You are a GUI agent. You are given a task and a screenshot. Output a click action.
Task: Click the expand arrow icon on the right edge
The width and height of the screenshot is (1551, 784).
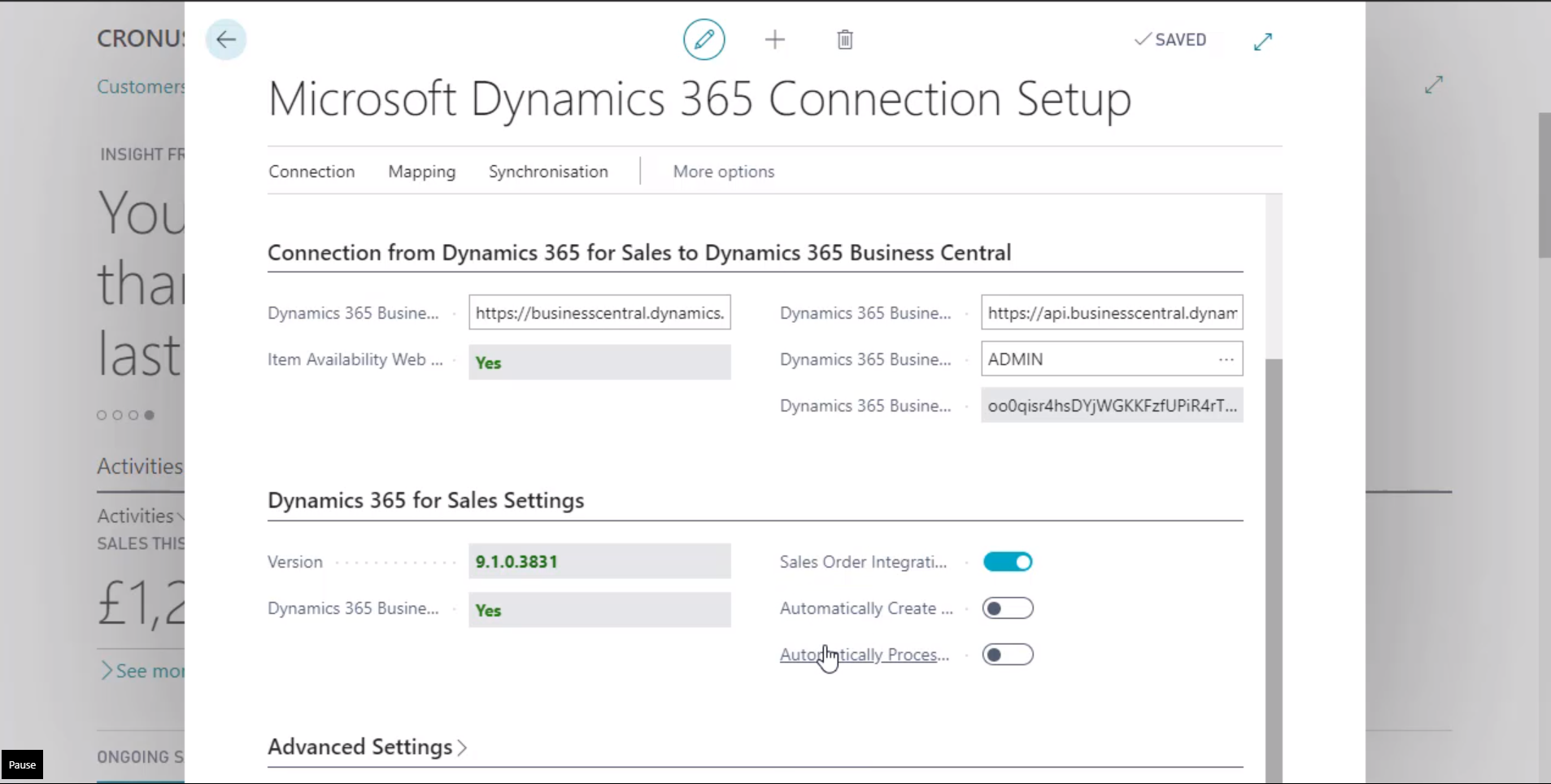[1433, 84]
